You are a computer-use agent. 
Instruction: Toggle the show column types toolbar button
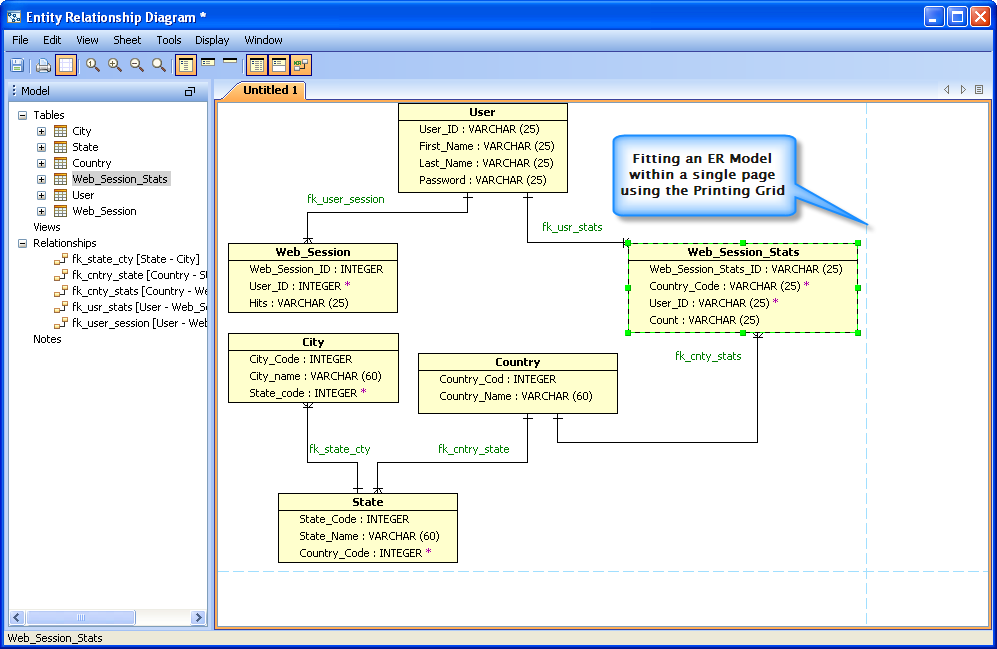257,65
